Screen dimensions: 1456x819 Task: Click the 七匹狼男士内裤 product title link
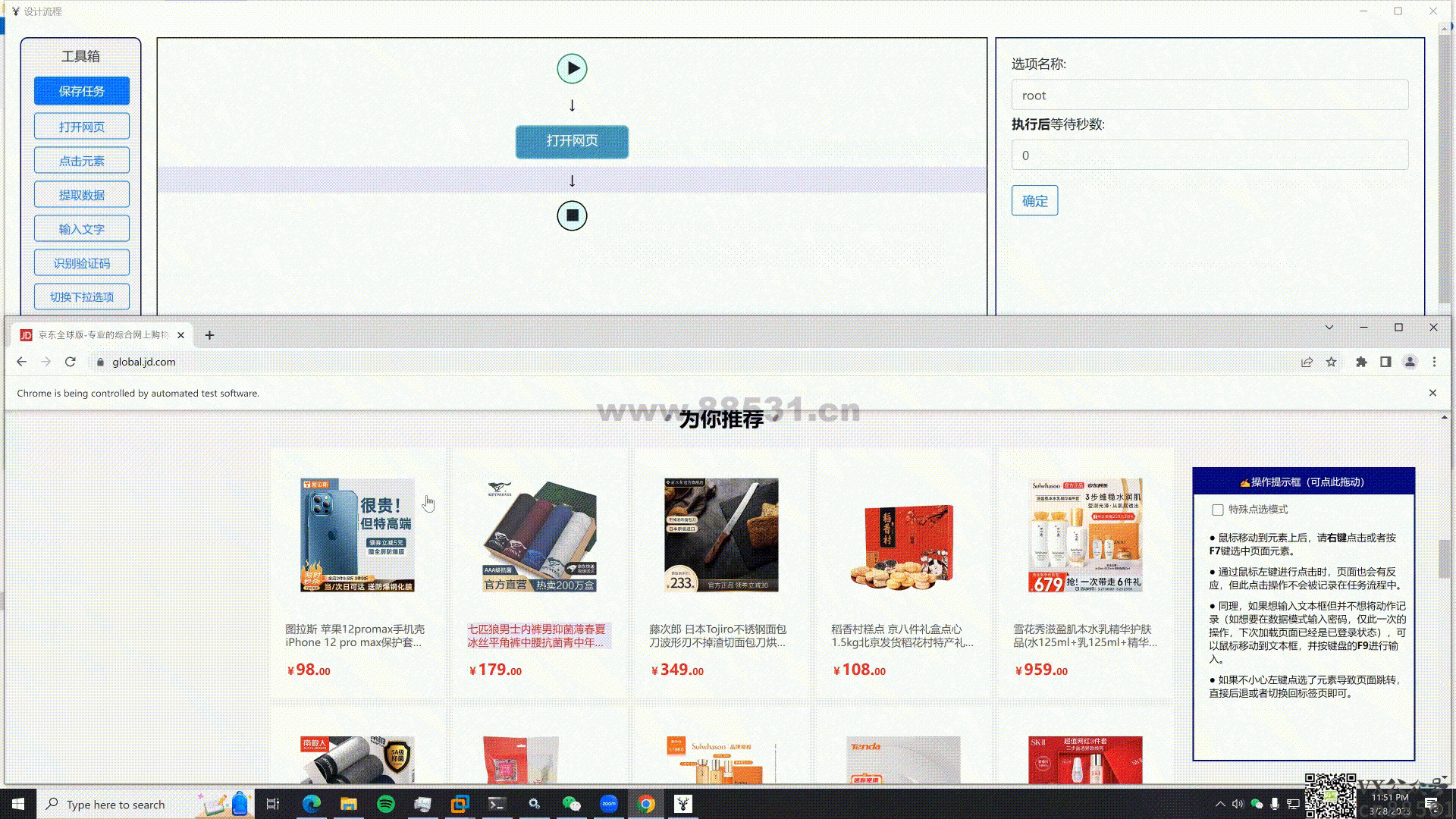coord(537,635)
